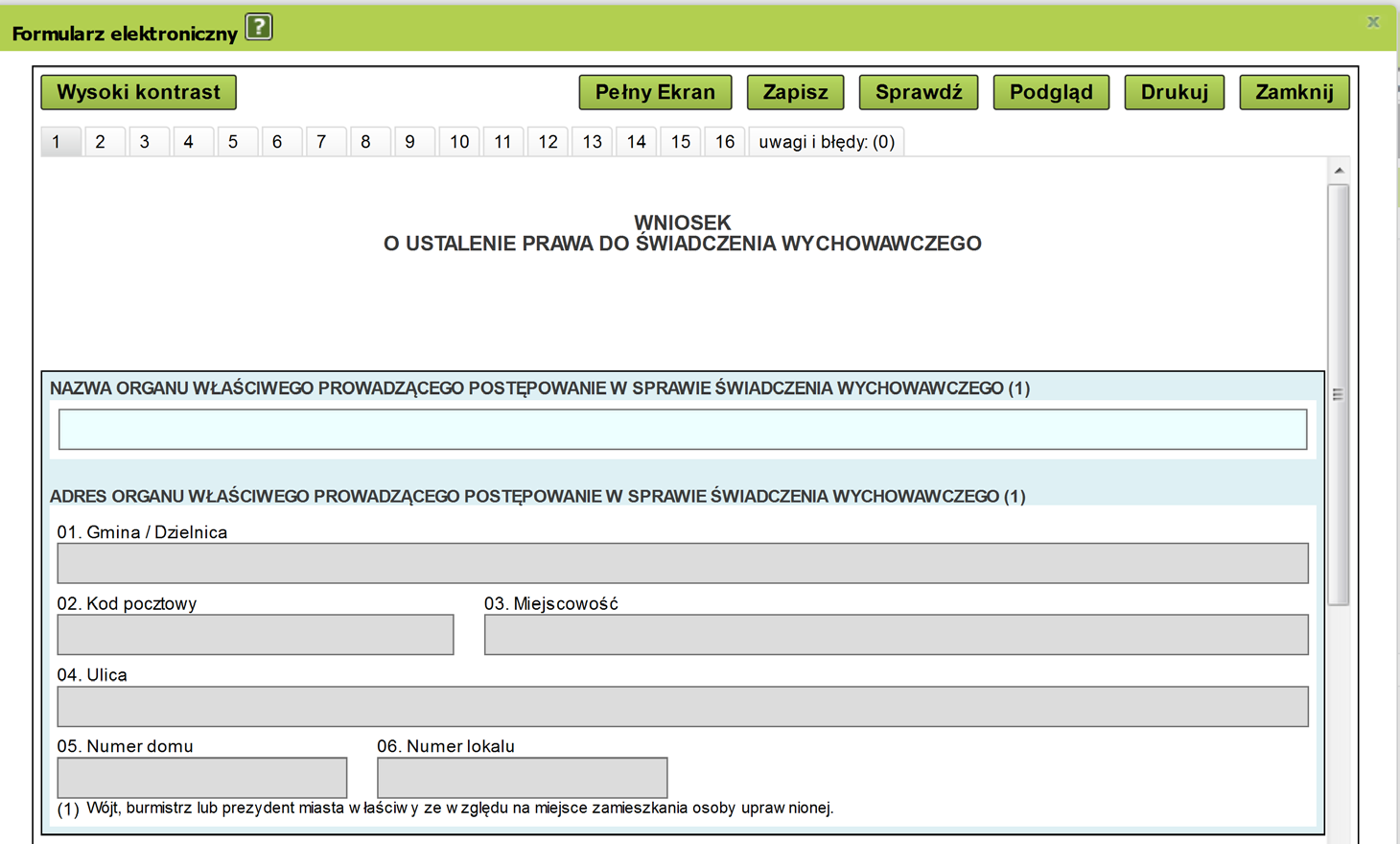The height and width of the screenshot is (844, 1400).
Task: Click the form's vertical scrollbar thumb
Action: (1339, 394)
